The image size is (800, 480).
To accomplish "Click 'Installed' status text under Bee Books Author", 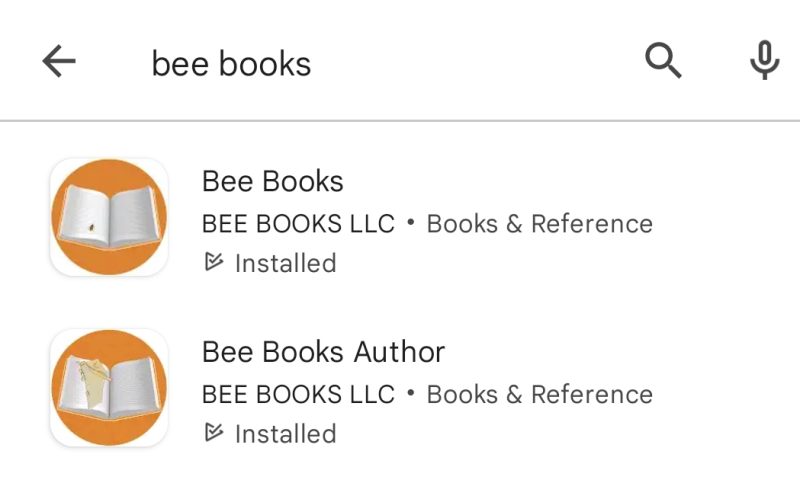I will tap(285, 434).
